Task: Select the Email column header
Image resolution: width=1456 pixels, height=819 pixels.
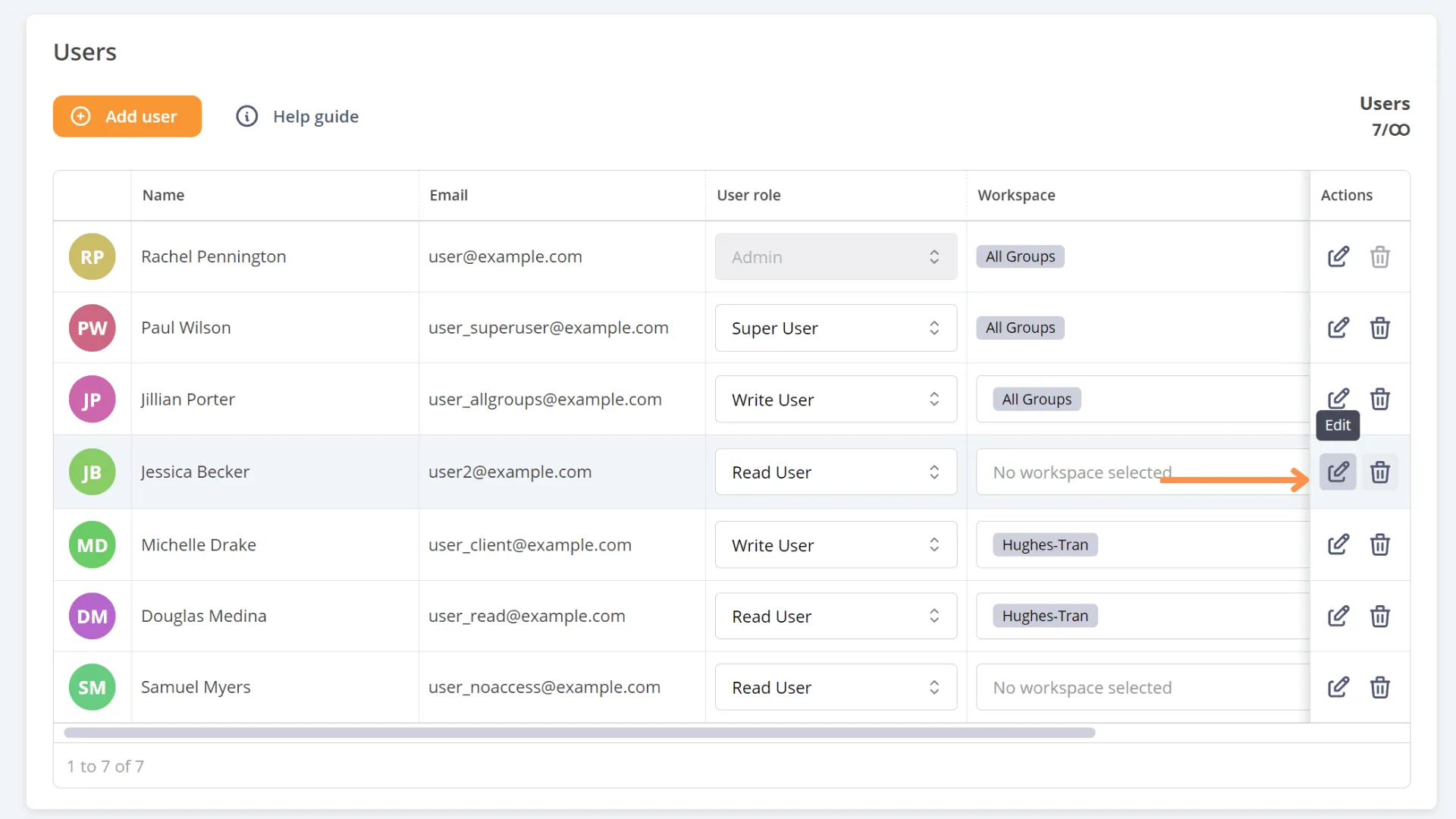Action: tap(449, 195)
